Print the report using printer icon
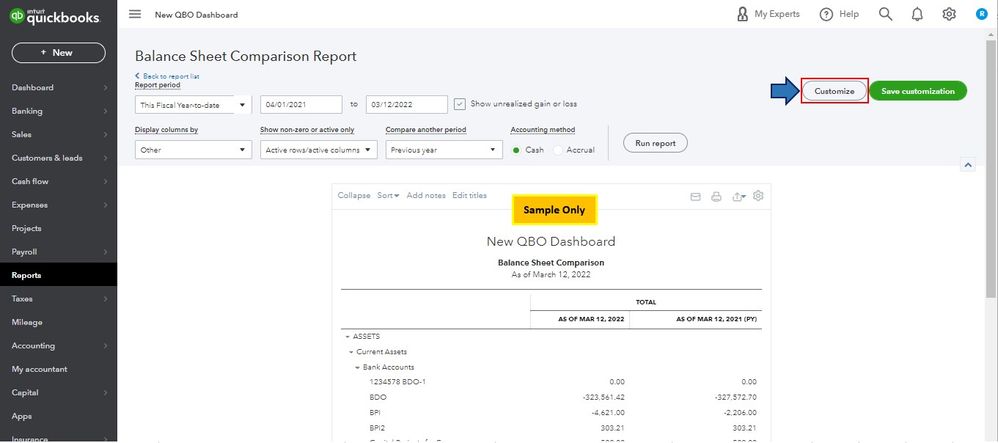This screenshot has width=998, height=443. click(x=716, y=197)
